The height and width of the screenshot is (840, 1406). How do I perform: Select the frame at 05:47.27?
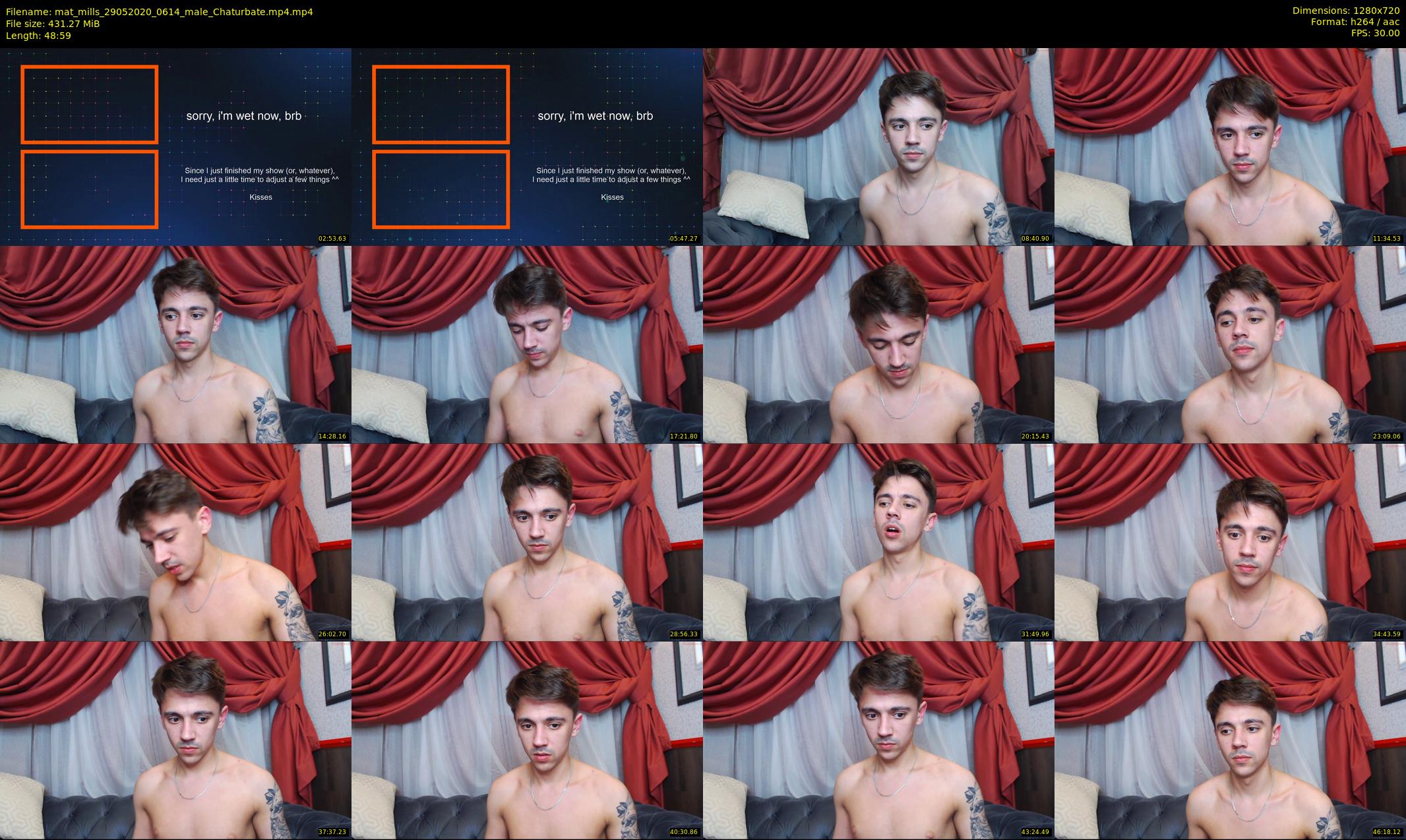(527, 146)
